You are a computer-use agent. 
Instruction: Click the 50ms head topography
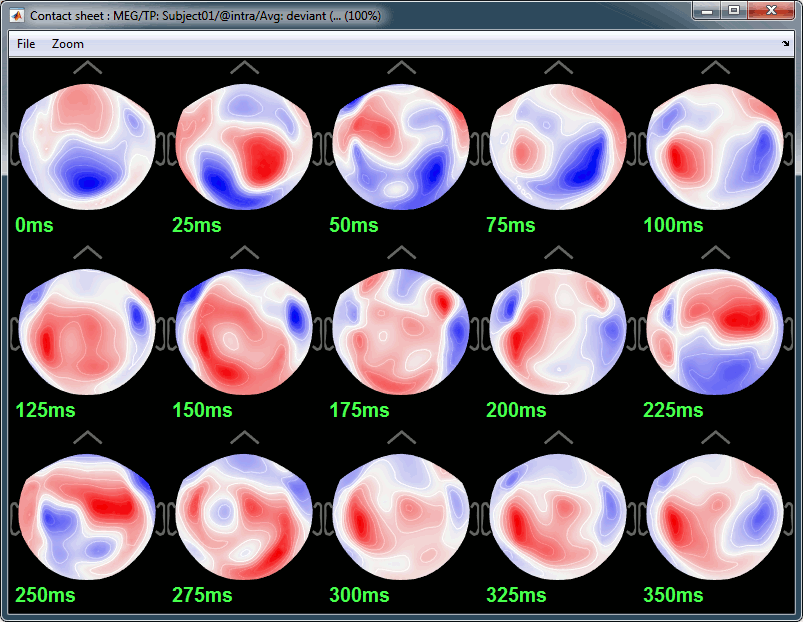(x=401, y=146)
